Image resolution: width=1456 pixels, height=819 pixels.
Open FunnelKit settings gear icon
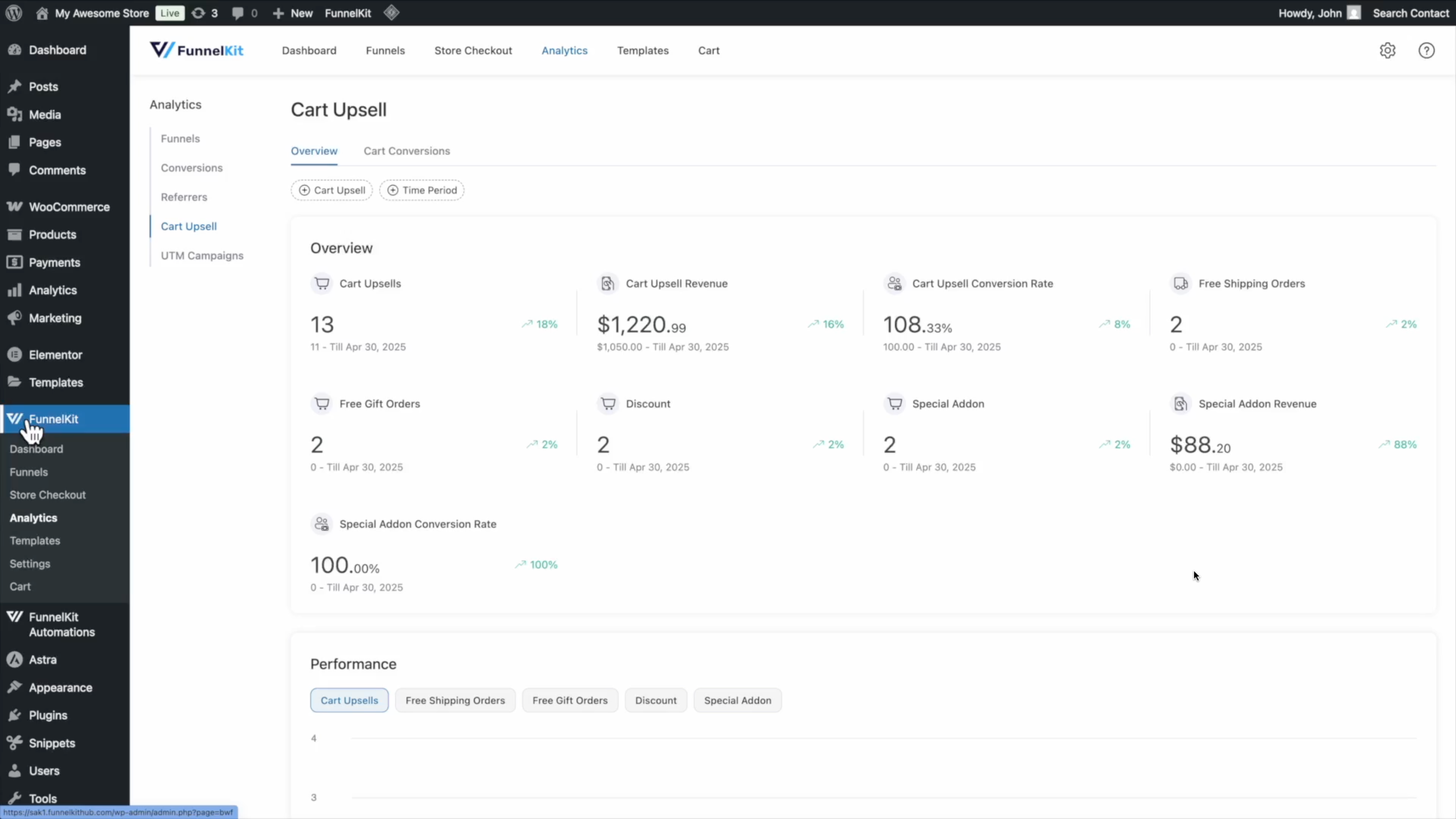[x=1388, y=50]
